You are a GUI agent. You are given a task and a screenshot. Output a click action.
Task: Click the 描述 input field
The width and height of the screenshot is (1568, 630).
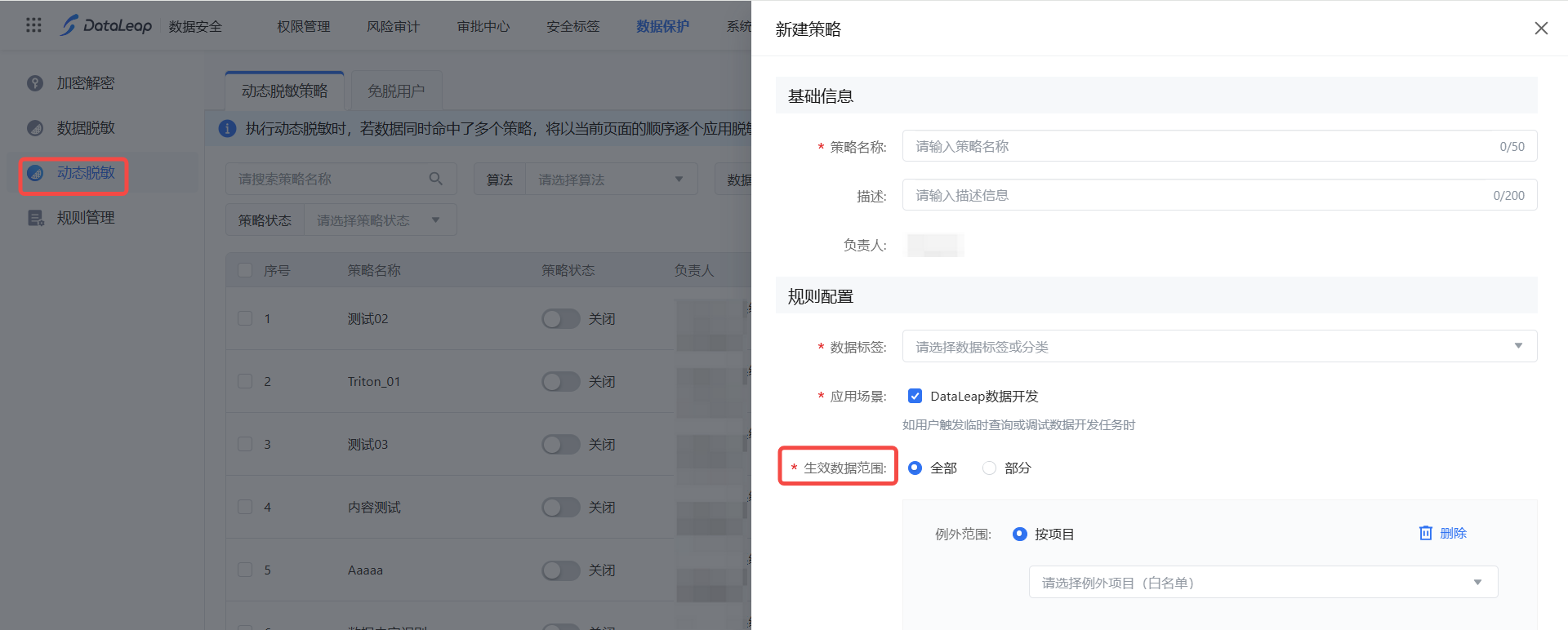tap(1200, 195)
